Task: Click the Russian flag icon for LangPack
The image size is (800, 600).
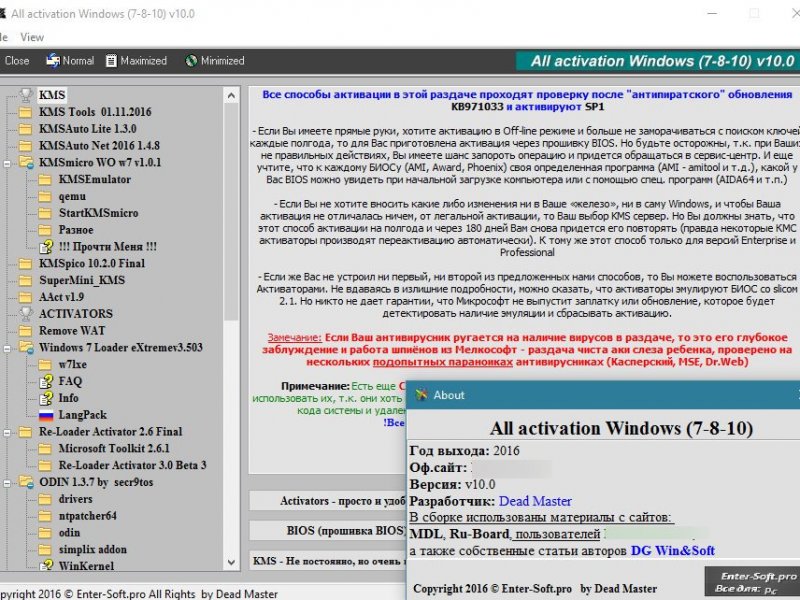Action: pos(46,415)
